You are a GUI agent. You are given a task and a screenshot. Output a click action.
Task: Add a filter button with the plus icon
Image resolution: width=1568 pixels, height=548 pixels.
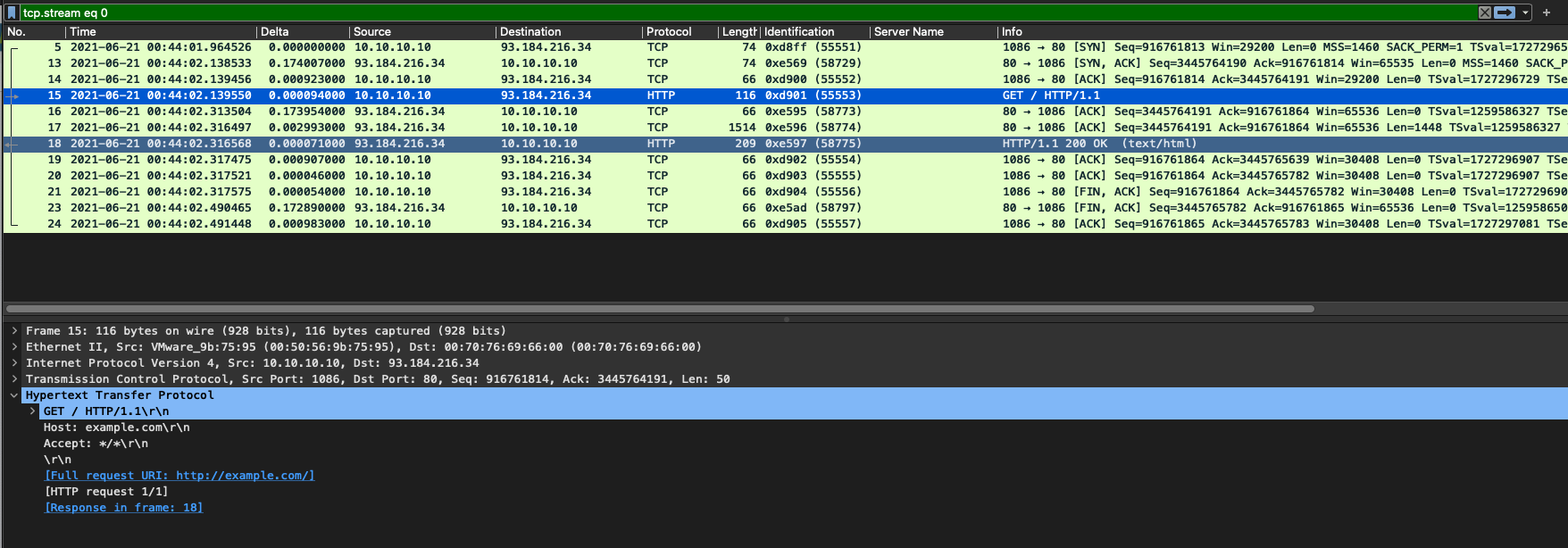coord(1547,12)
